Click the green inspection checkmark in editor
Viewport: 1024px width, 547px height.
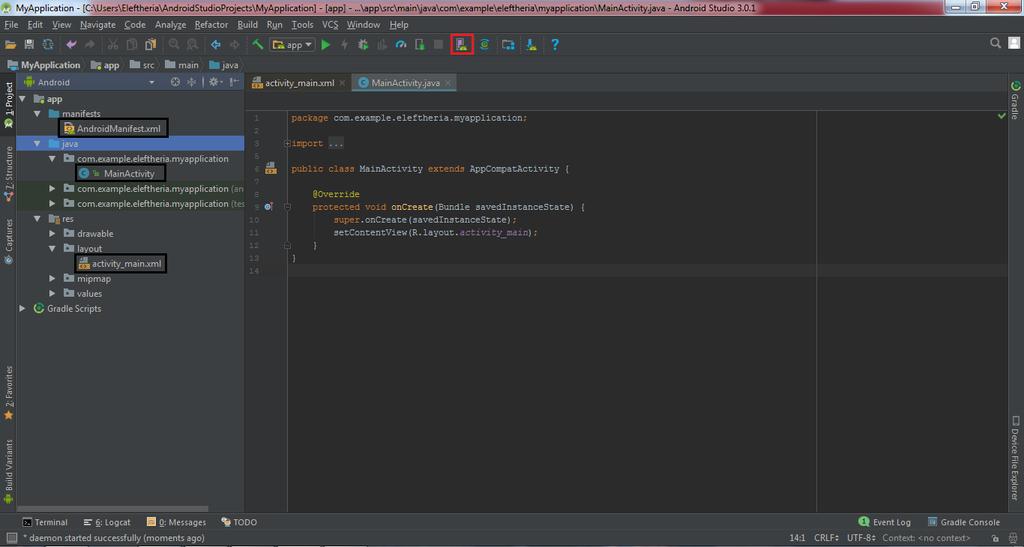pyautogui.click(x=1002, y=116)
